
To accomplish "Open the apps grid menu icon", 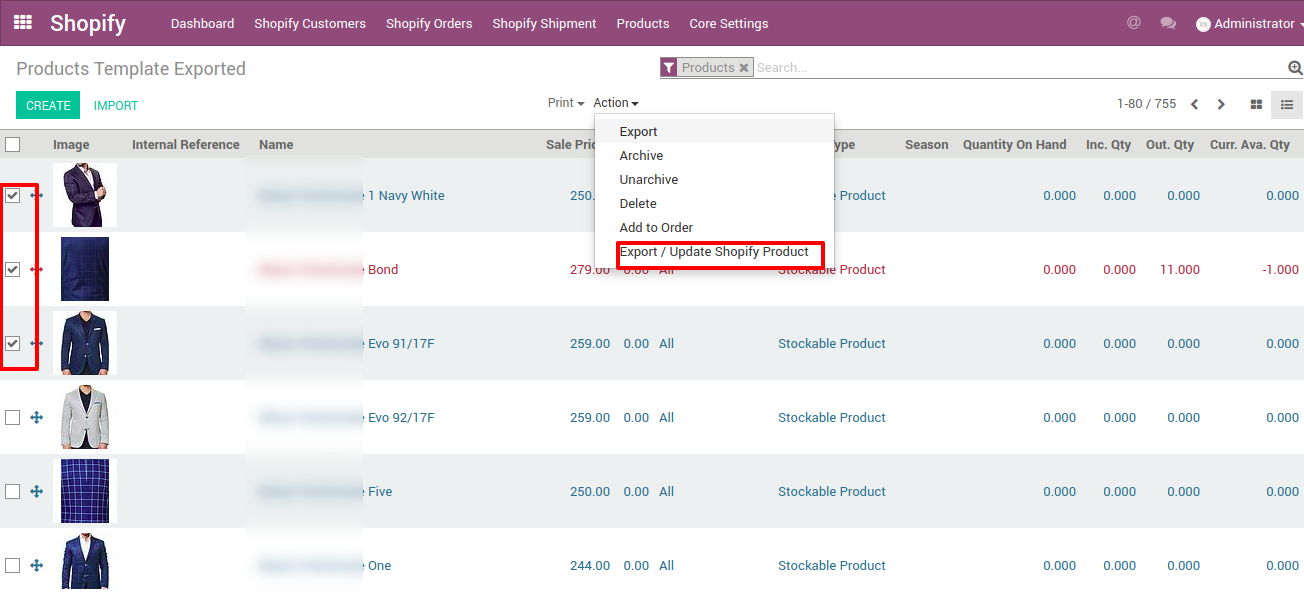I will coord(22,23).
